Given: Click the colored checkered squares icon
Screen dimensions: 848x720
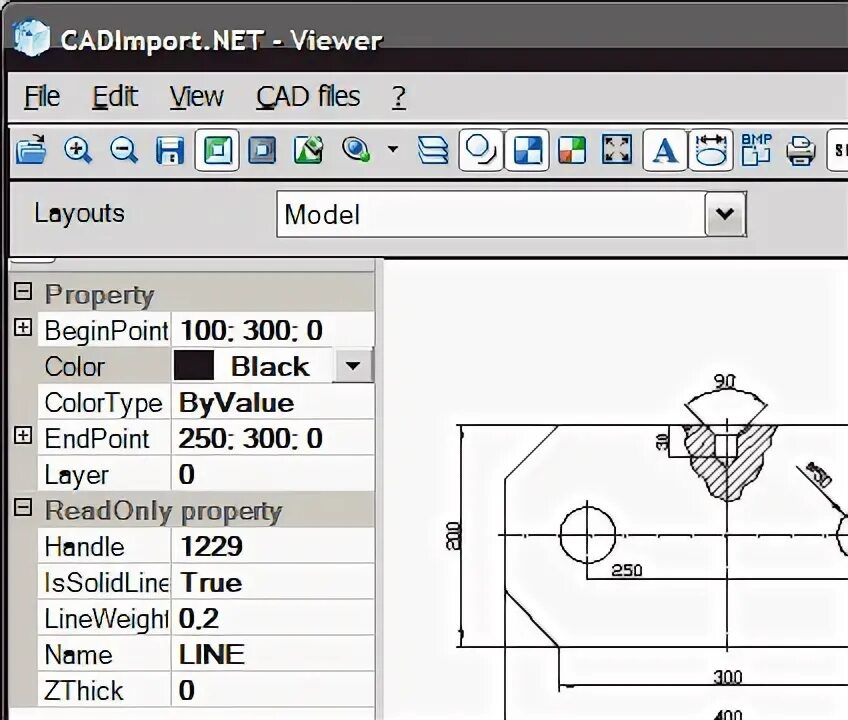Looking at the screenshot, I should [572, 150].
